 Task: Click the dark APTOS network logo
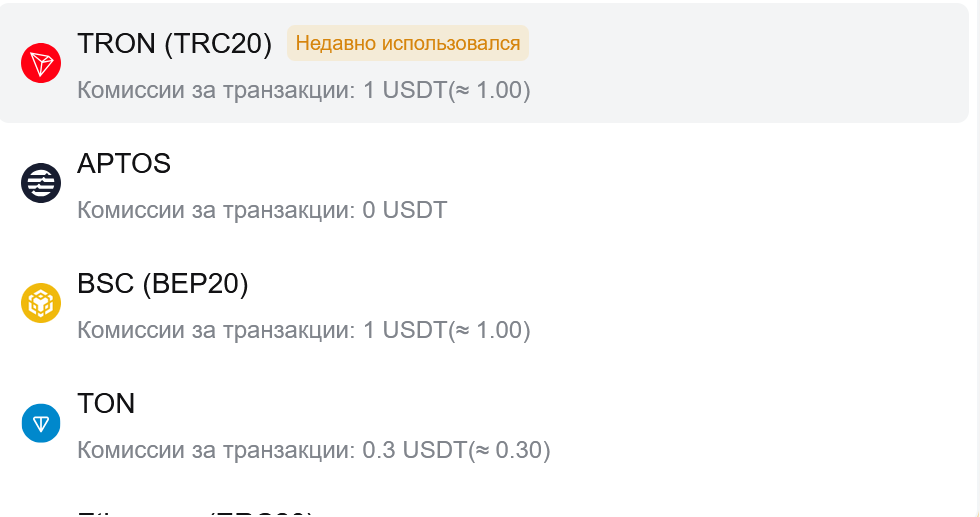tap(41, 183)
